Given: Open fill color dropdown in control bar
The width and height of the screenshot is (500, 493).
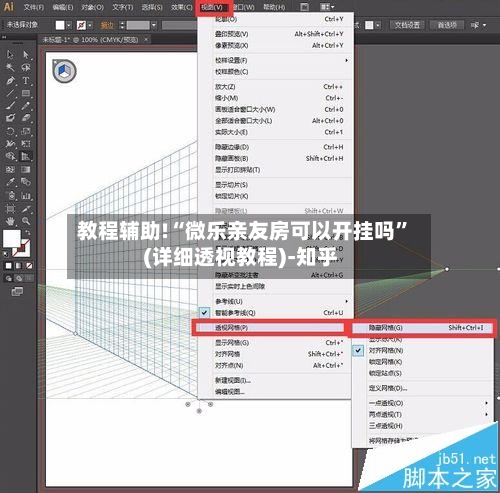Looking at the screenshot, I should (69, 25).
